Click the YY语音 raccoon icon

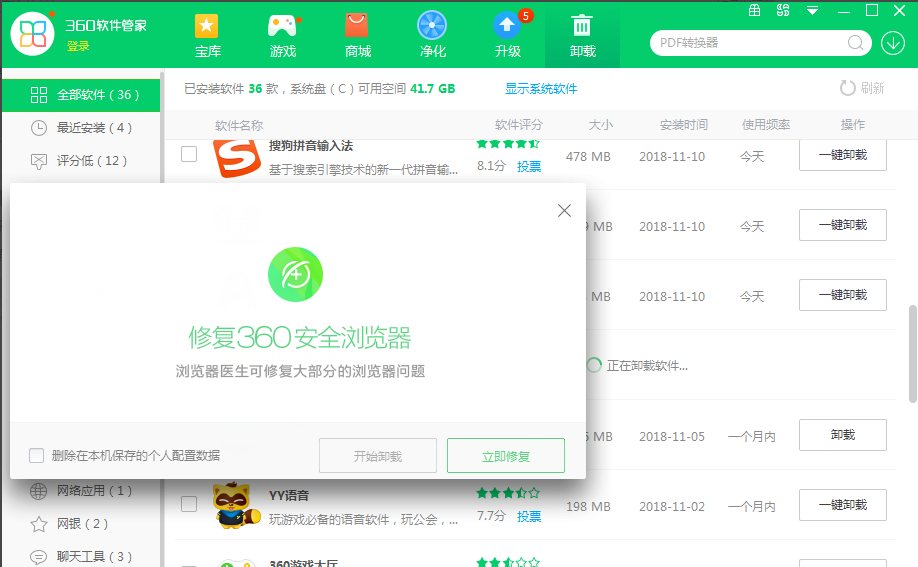[237, 505]
